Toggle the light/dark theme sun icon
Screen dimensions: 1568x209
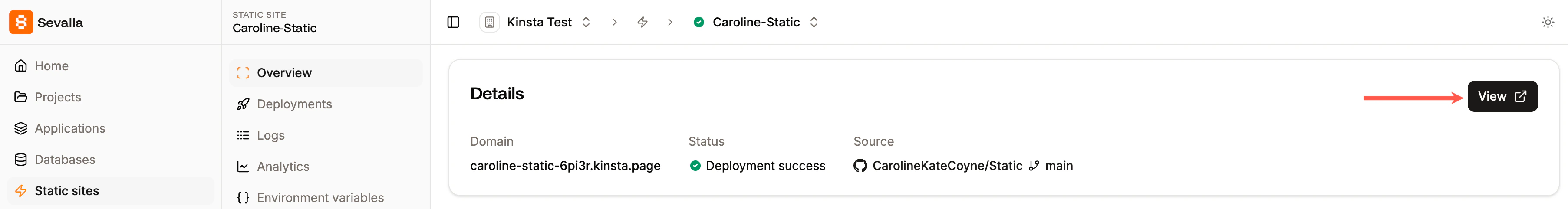point(1547,23)
